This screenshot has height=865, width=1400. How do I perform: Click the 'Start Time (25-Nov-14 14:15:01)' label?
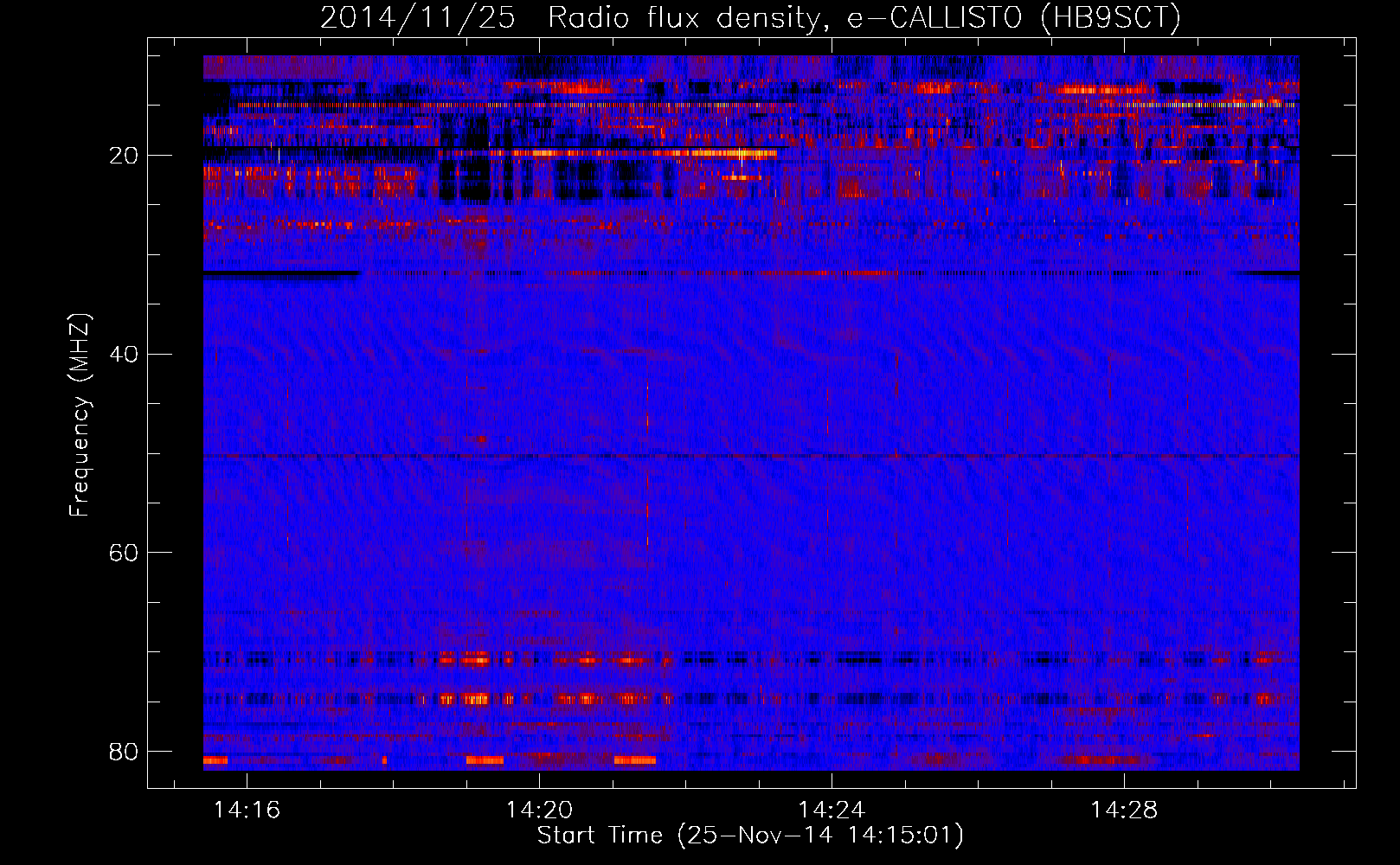(750, 836)
